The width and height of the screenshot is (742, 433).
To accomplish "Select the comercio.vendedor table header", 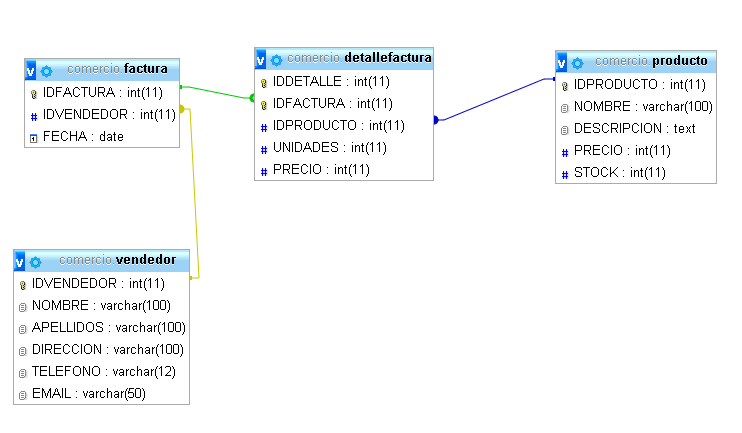I will [x=117, y=260].
